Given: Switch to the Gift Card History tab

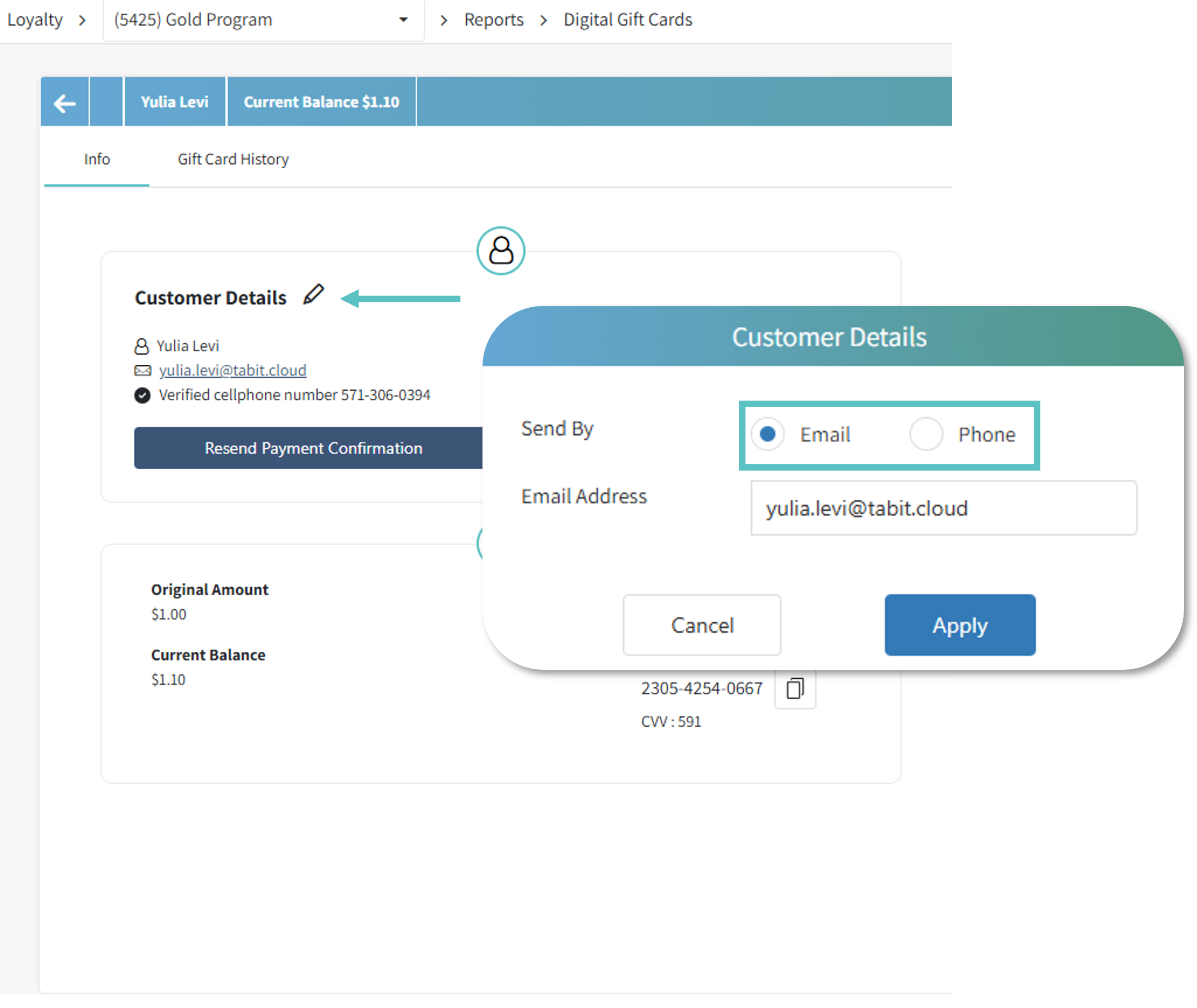Looking at the screenshot, I should tap(232, 159).
